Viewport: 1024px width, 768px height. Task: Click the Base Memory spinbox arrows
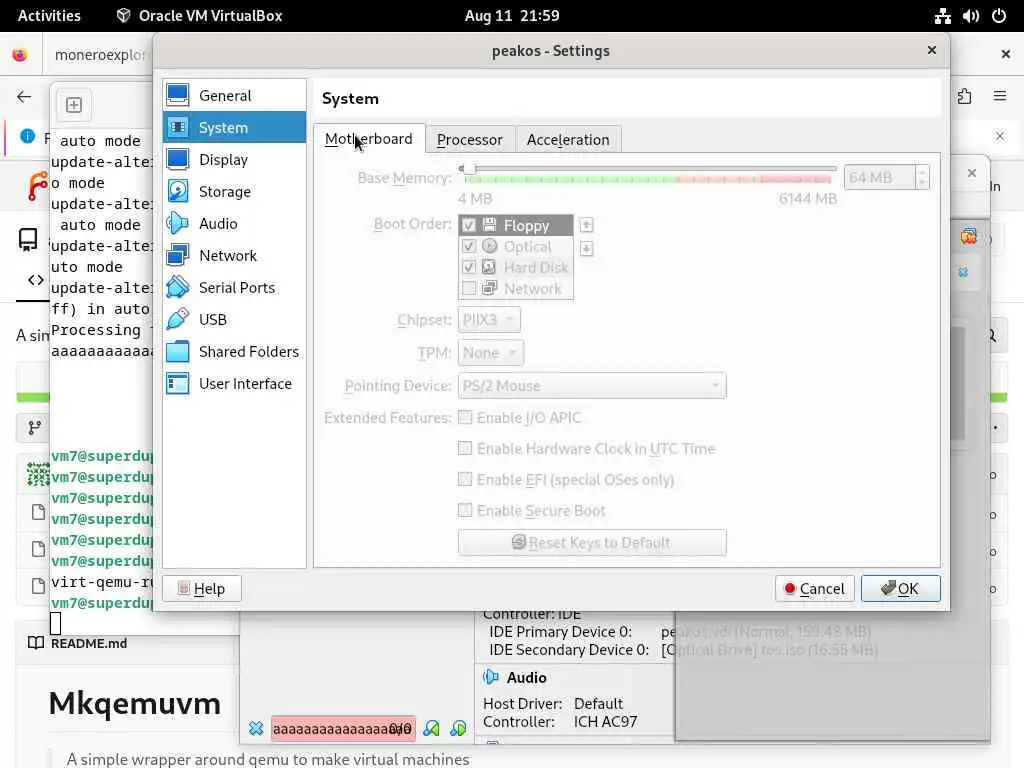(921, 178)
